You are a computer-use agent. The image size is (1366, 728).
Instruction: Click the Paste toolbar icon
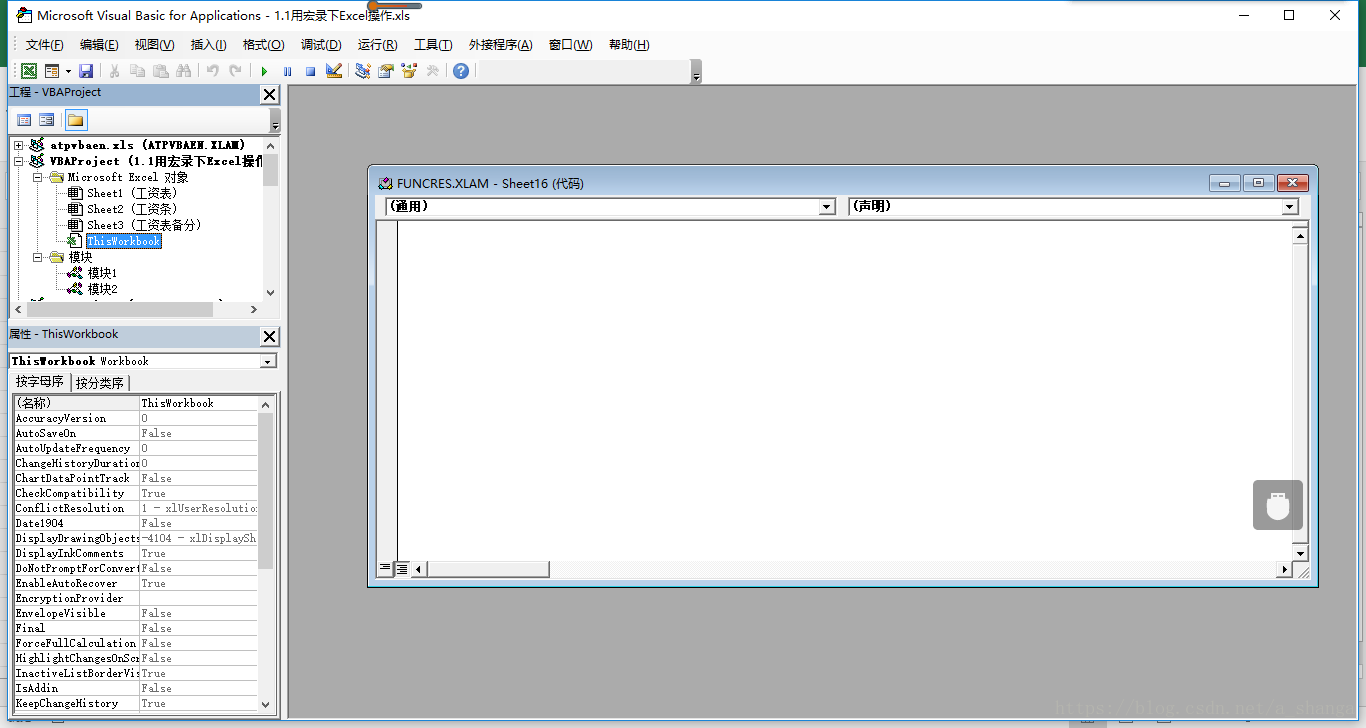click(161, 71)
